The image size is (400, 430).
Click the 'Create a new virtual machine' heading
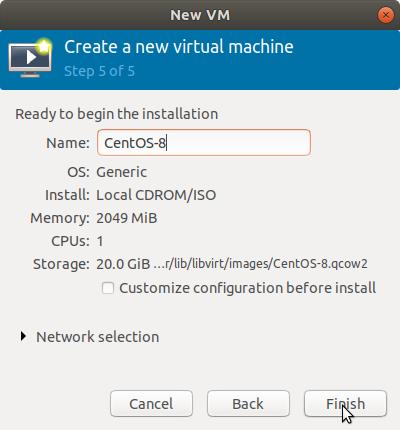179,47
